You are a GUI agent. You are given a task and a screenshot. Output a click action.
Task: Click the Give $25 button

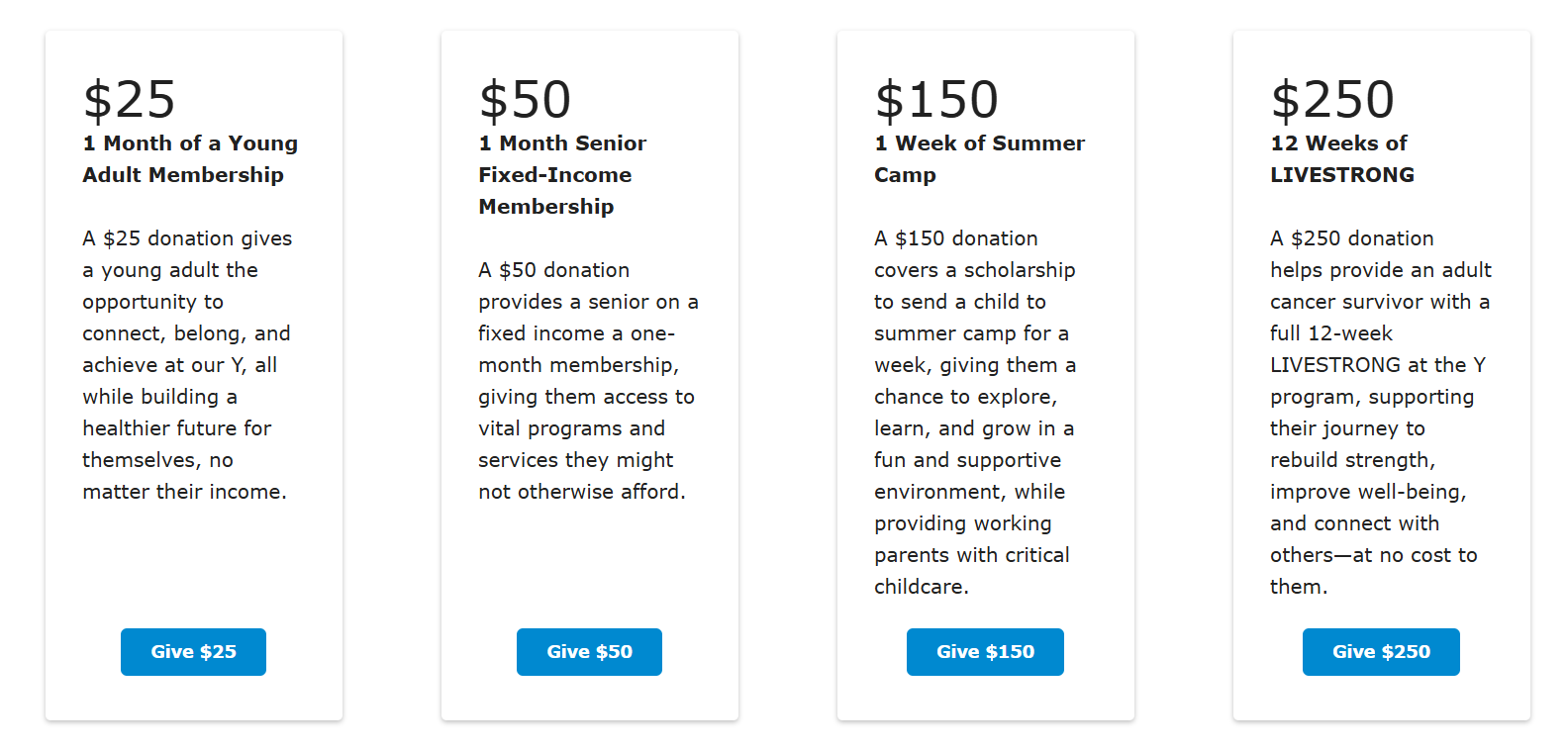tap(193, 652)
